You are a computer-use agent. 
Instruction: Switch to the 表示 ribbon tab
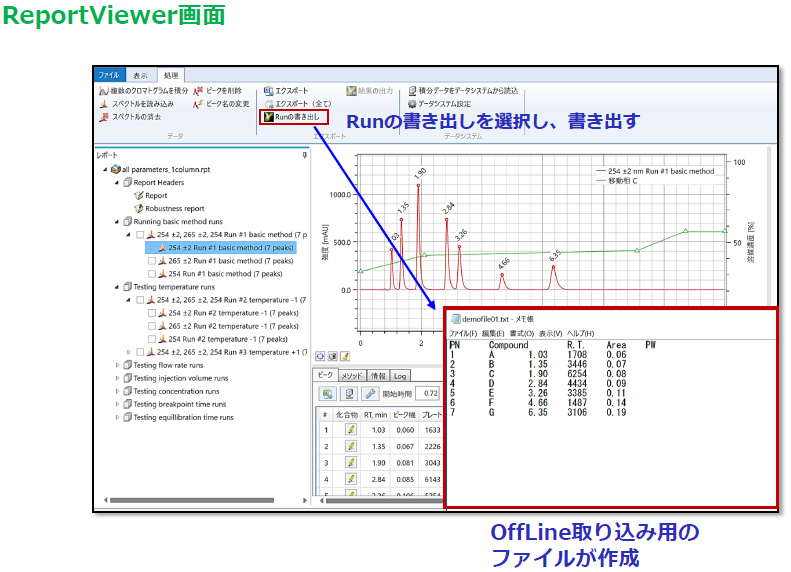tap(140, 75)
